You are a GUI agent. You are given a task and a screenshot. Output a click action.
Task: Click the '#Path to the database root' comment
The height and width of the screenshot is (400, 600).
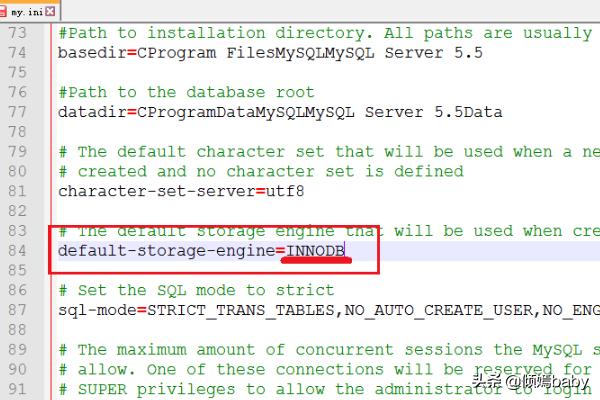(186, 92)
